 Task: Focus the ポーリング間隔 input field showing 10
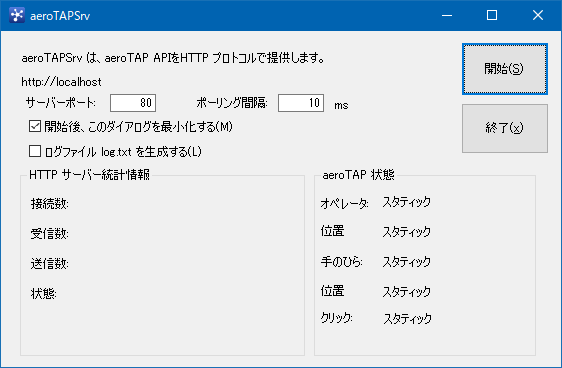tap(301, 103)
